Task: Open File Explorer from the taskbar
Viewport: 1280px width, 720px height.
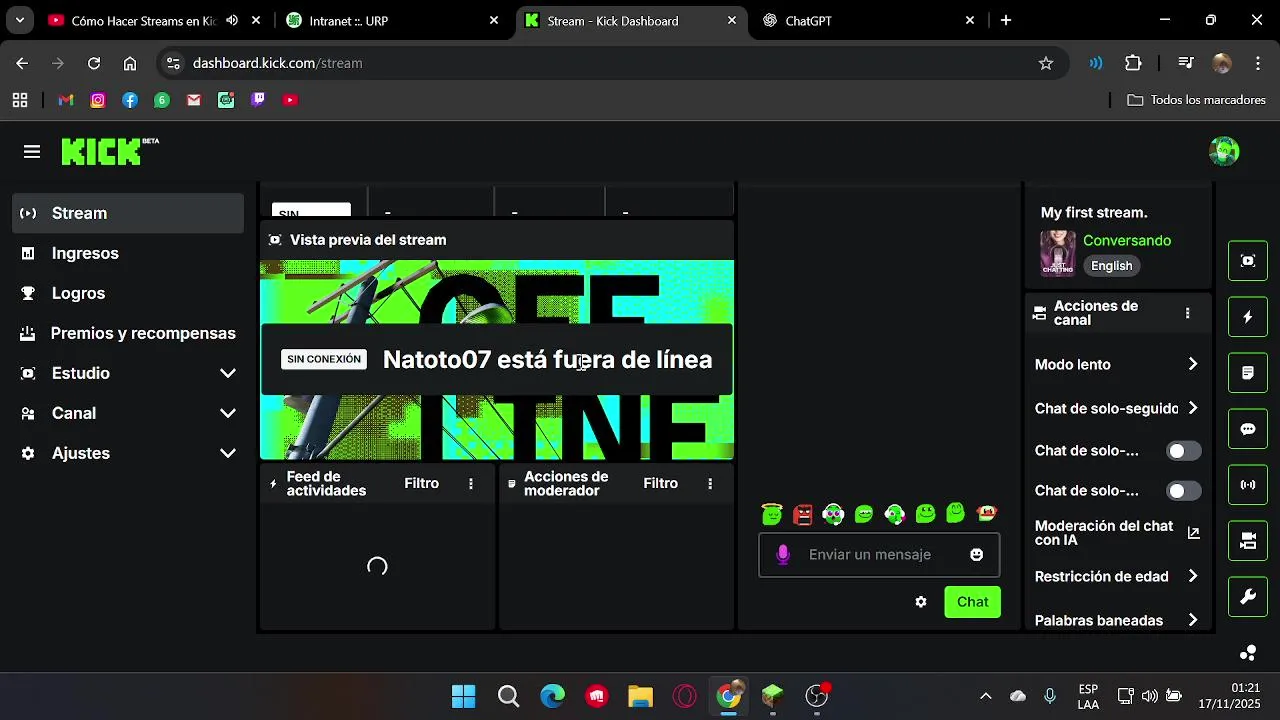Action: pyautogui.click(x=640, y=696)
